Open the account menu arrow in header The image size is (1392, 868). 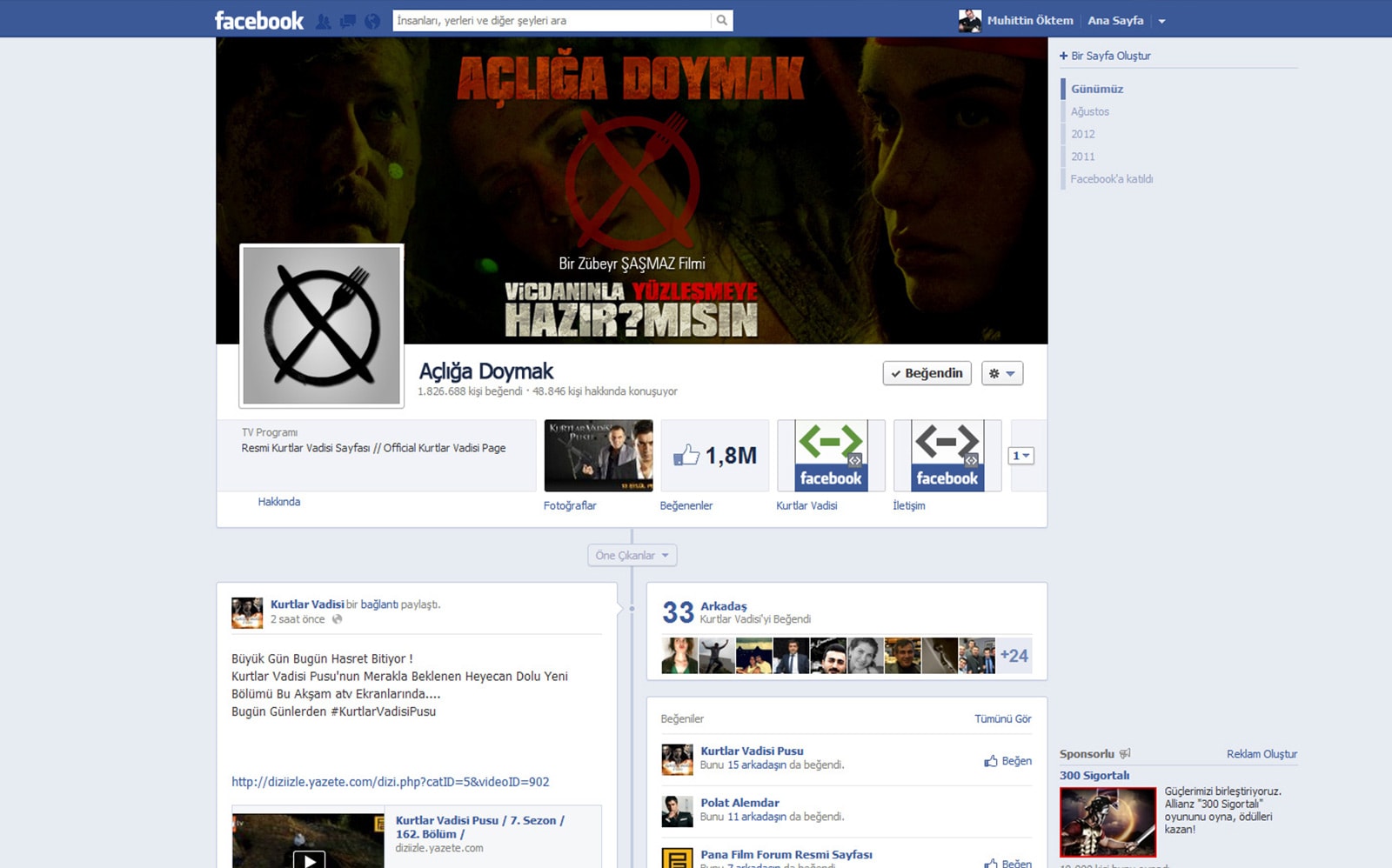click(1161, 22)
